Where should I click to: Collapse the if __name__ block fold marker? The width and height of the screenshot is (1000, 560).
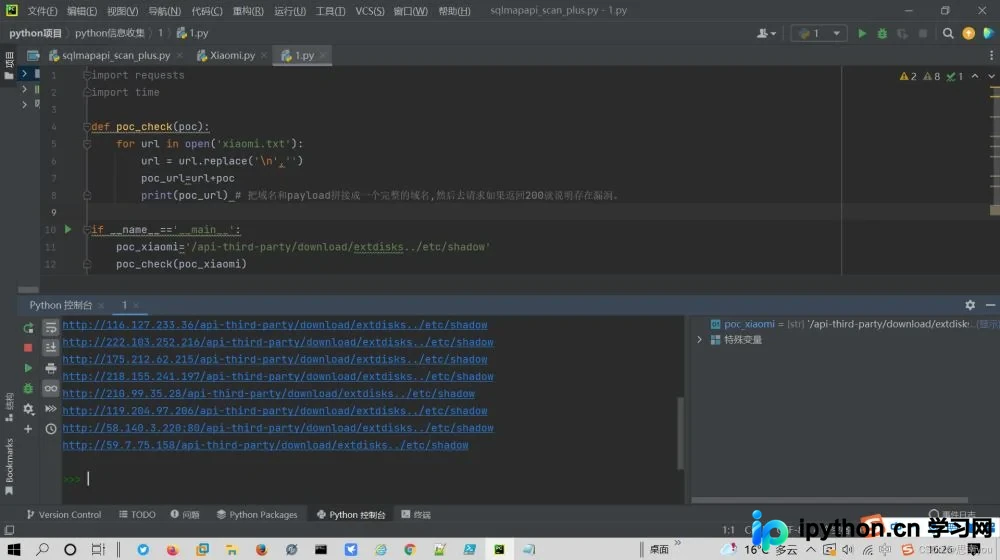coord(87,230)
